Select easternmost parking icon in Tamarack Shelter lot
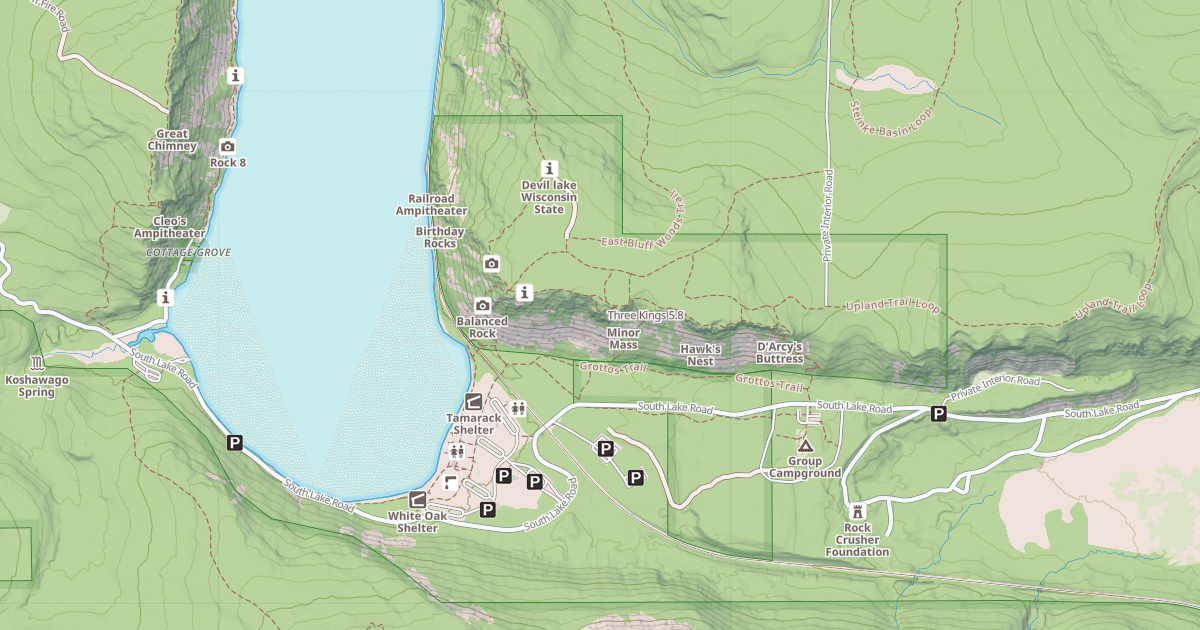This screenshot has width=1200, height=630. (x=535, y=482)
